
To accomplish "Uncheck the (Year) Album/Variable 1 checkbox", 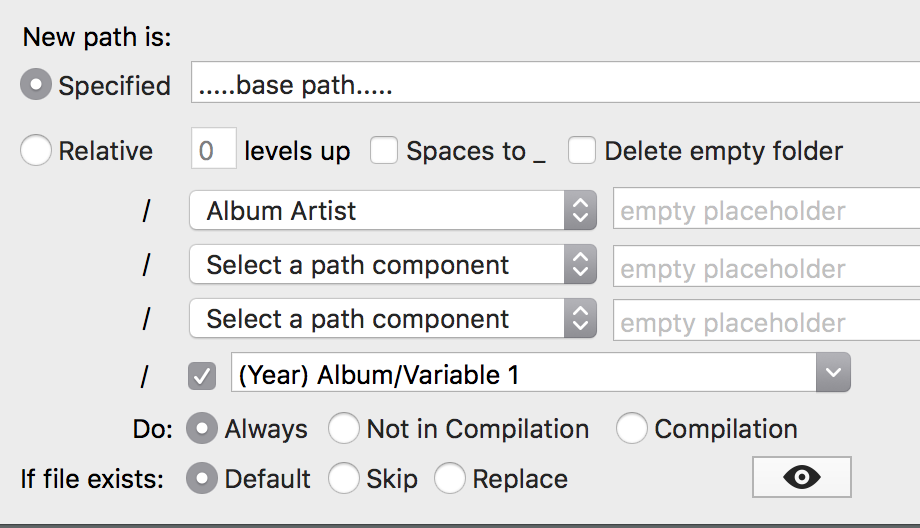I will (x=202, y=376).
